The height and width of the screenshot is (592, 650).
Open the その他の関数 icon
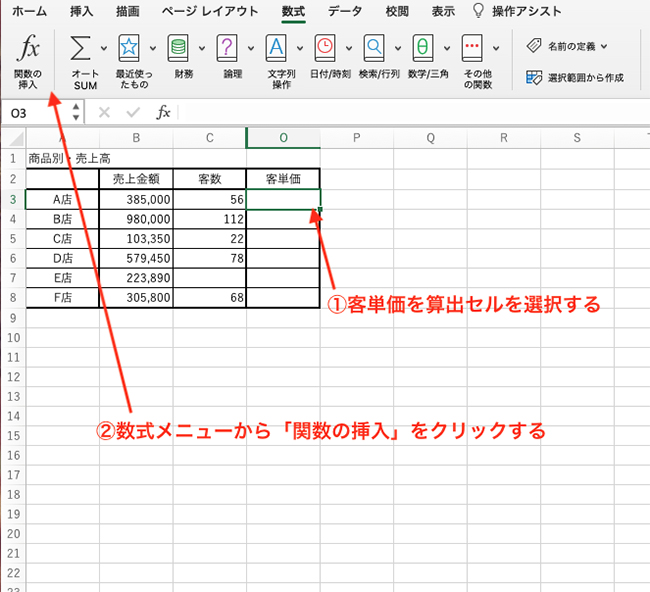click(472, 48)
